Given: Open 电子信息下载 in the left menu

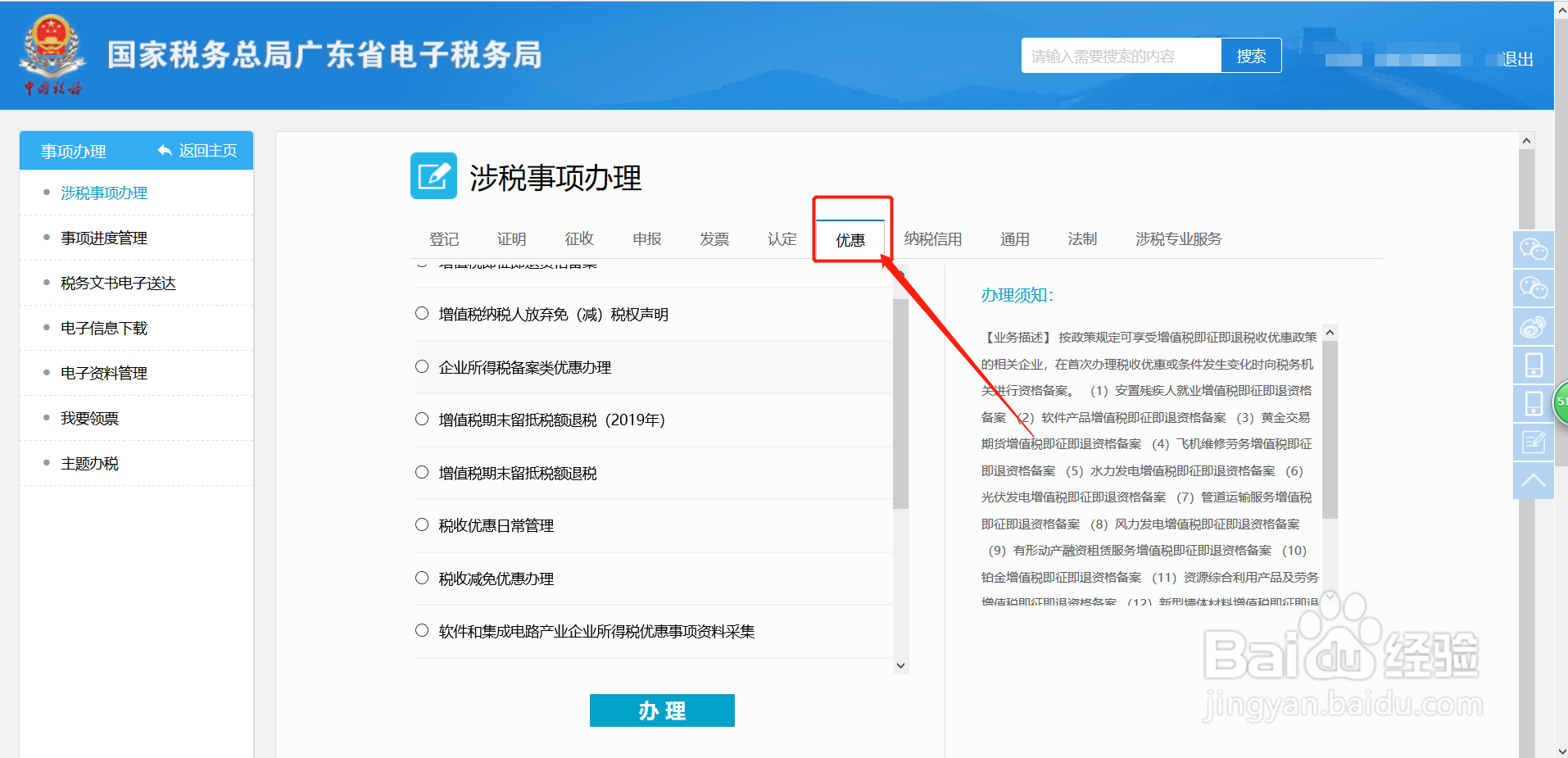Looking at the screenshot, I should tap(104, 328).
